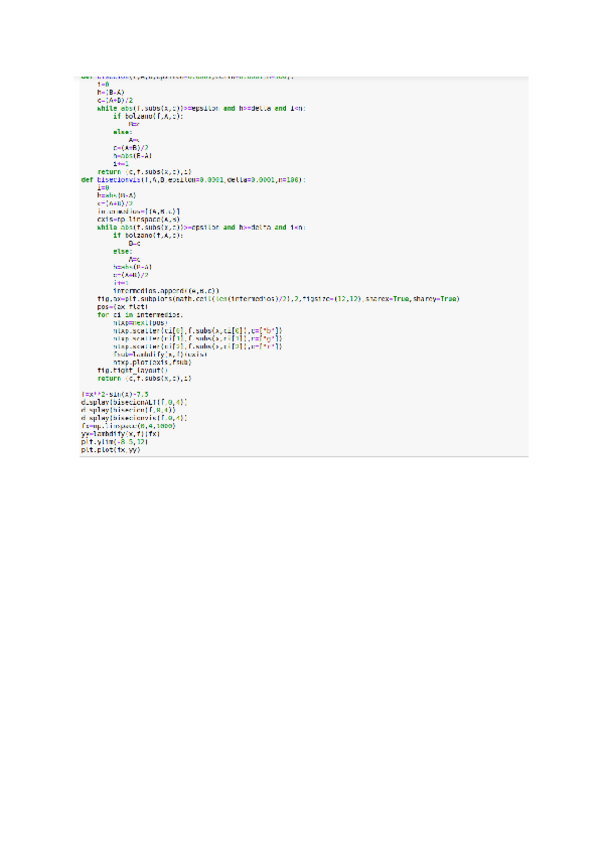The height and width of the screenshot is (848, 600).
Task: Click the 'fig.tight_layout()' line
Action: click(x=133, y=370)
